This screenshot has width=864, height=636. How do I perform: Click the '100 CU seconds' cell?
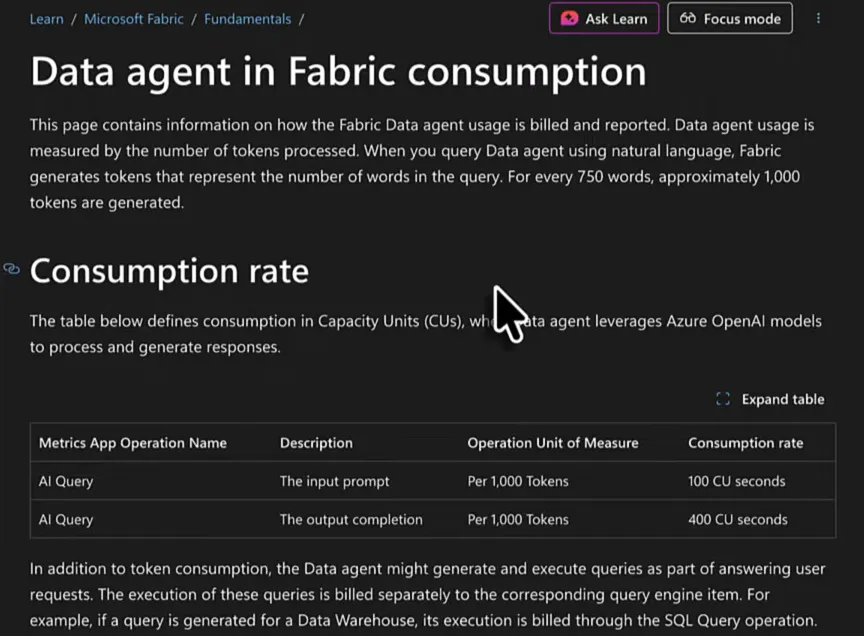tap(737, 481)
